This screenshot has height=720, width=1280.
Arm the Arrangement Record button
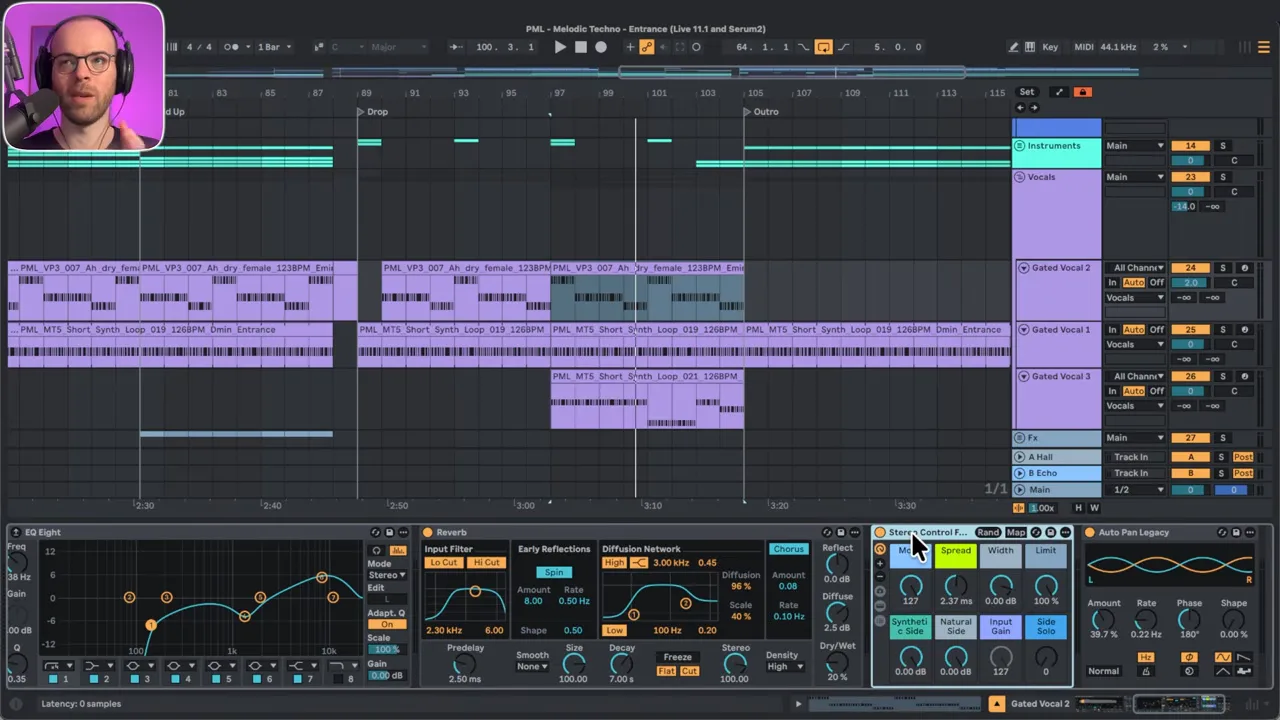pos(601,47)
